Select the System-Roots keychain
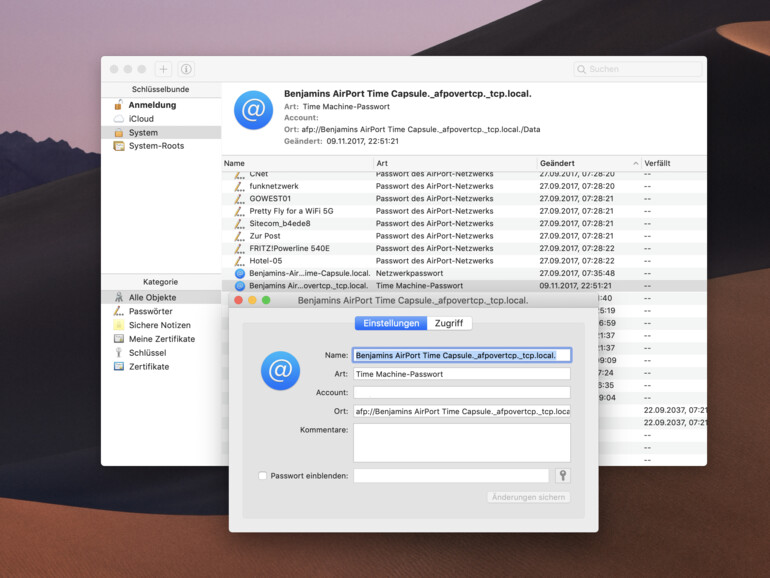 click(156, 146)
